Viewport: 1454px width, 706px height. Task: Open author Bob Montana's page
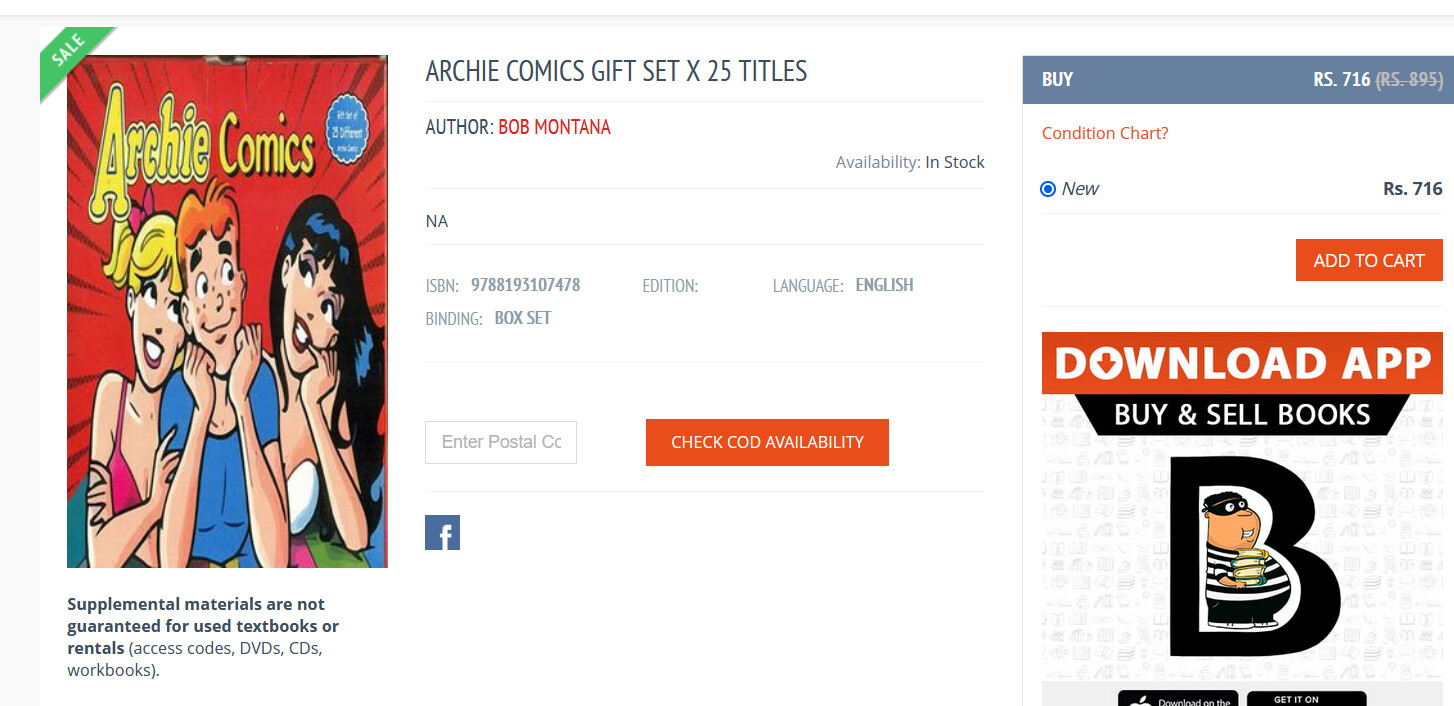[554, 127]
